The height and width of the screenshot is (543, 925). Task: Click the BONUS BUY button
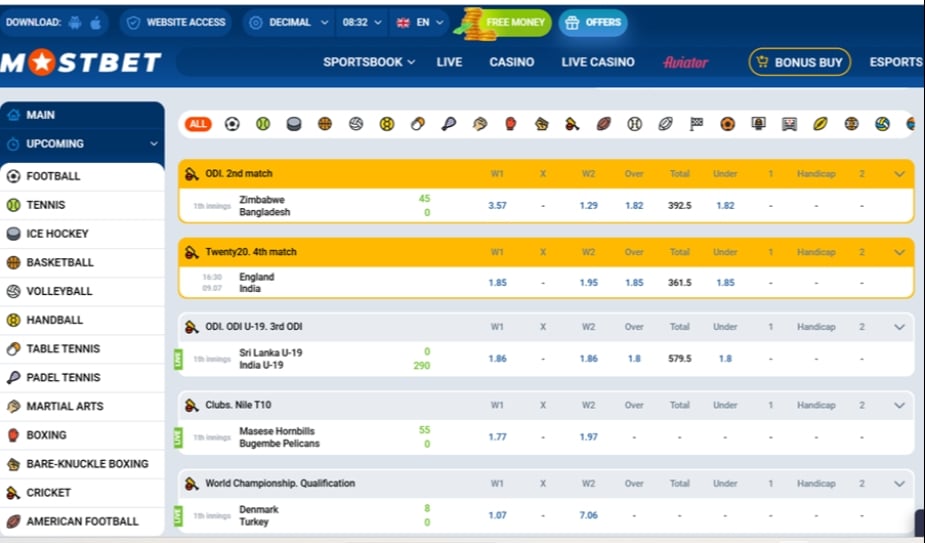tap(799, 62)
